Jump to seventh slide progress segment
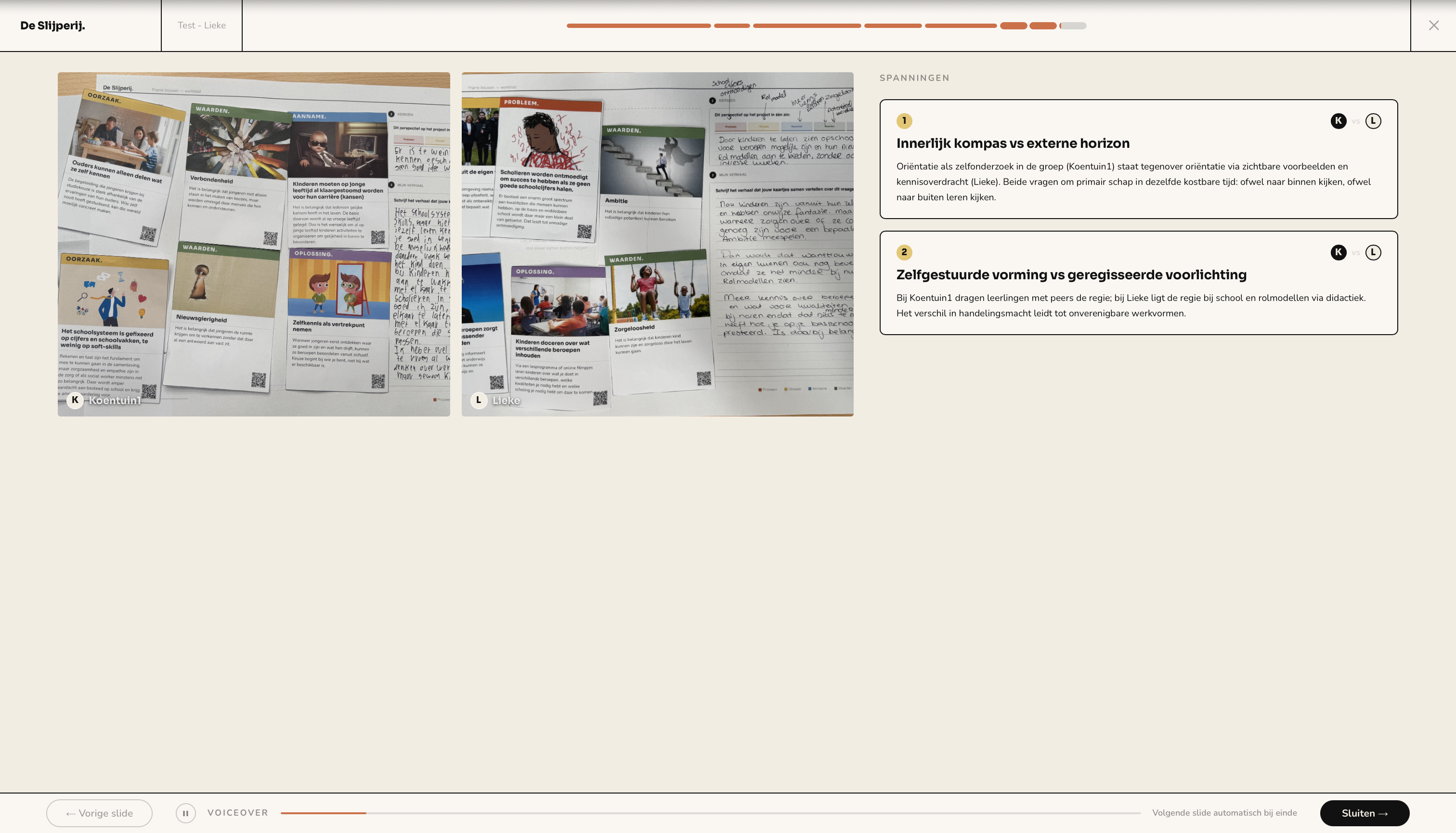Image resolution: width=1456 pixels, height=833 pixels. coord(1042,26)
